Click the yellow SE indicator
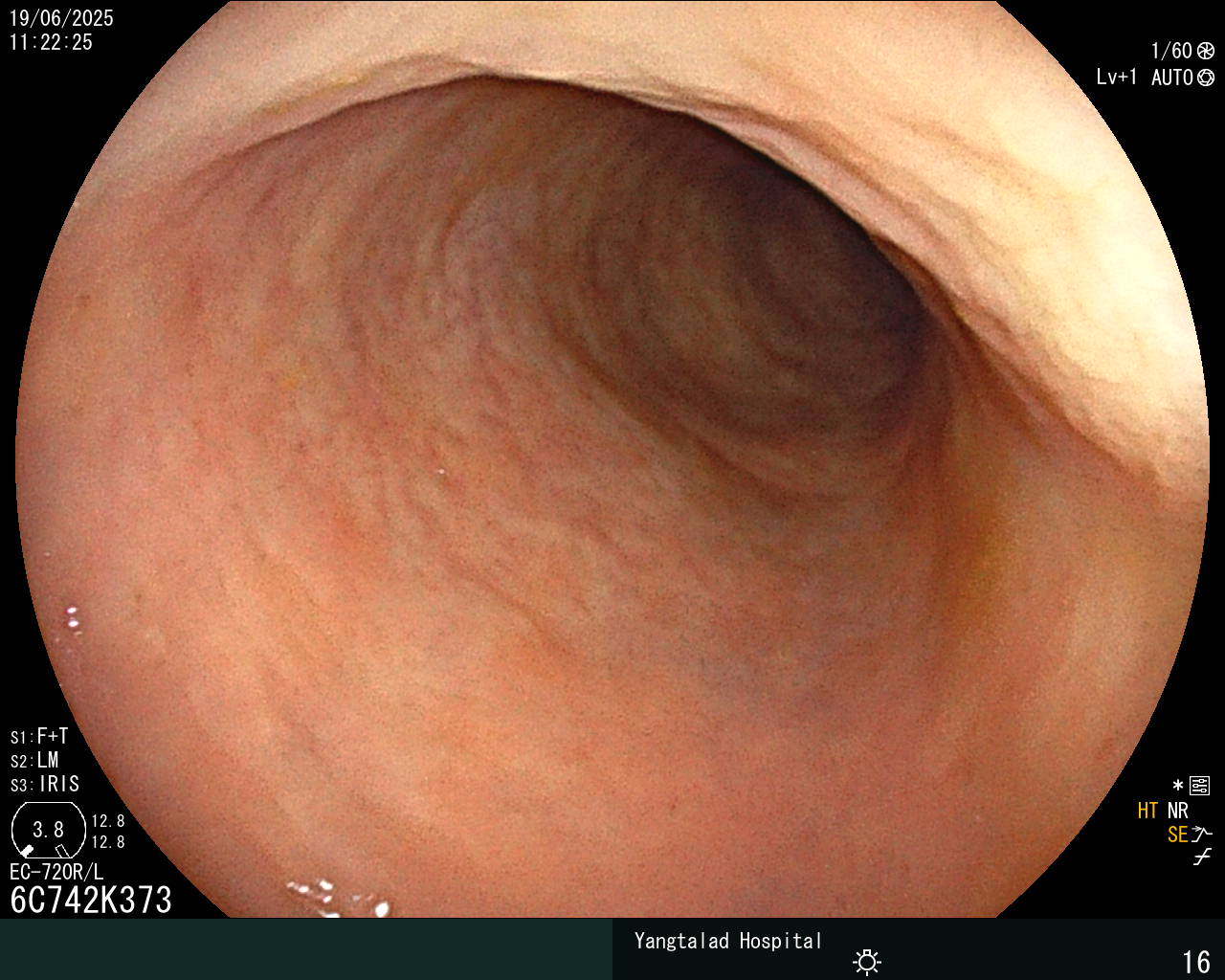The image size is (1225, 980). (x=1178, y=835)
